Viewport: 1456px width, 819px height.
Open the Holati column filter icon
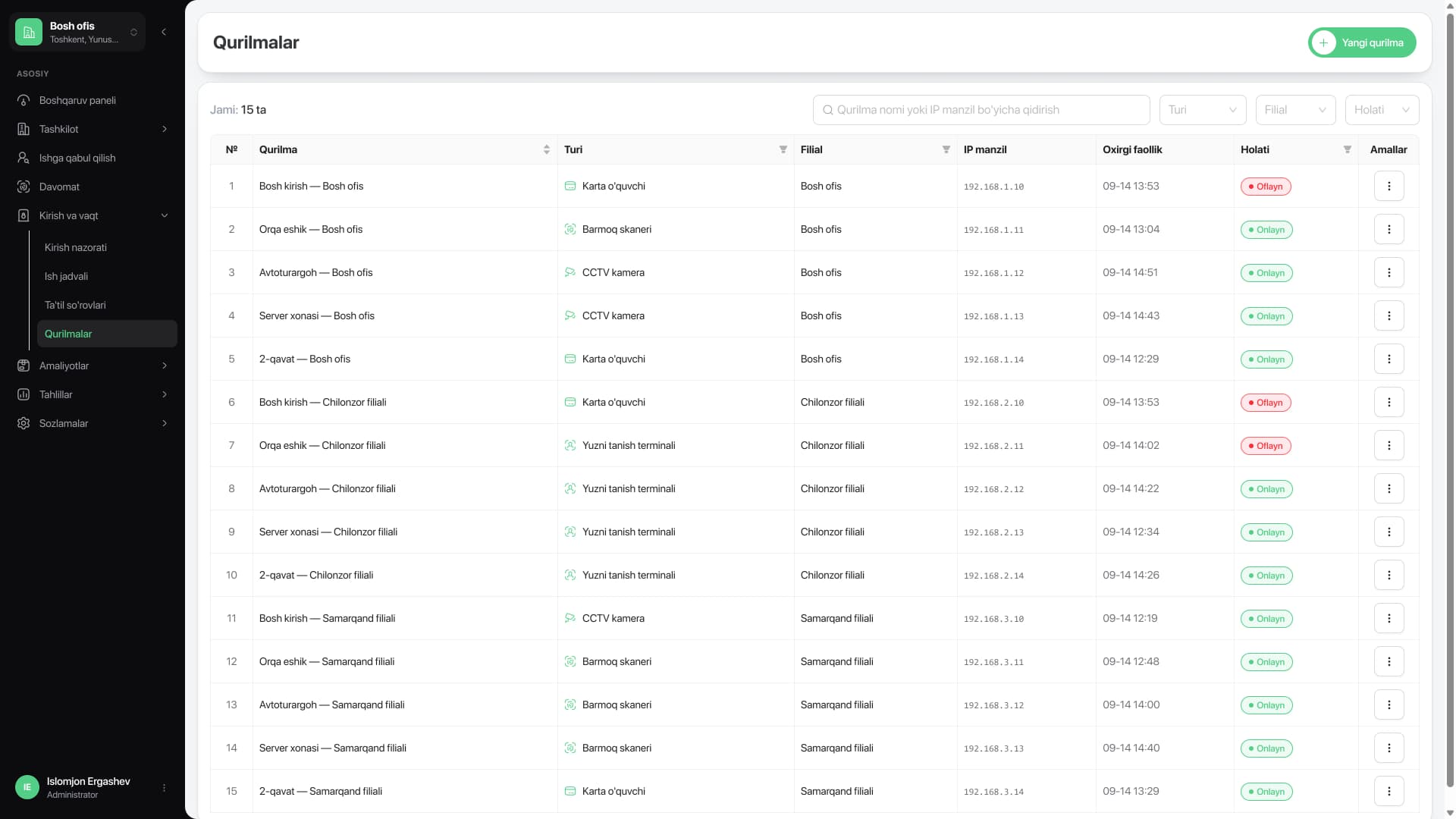click(1348, 149)
